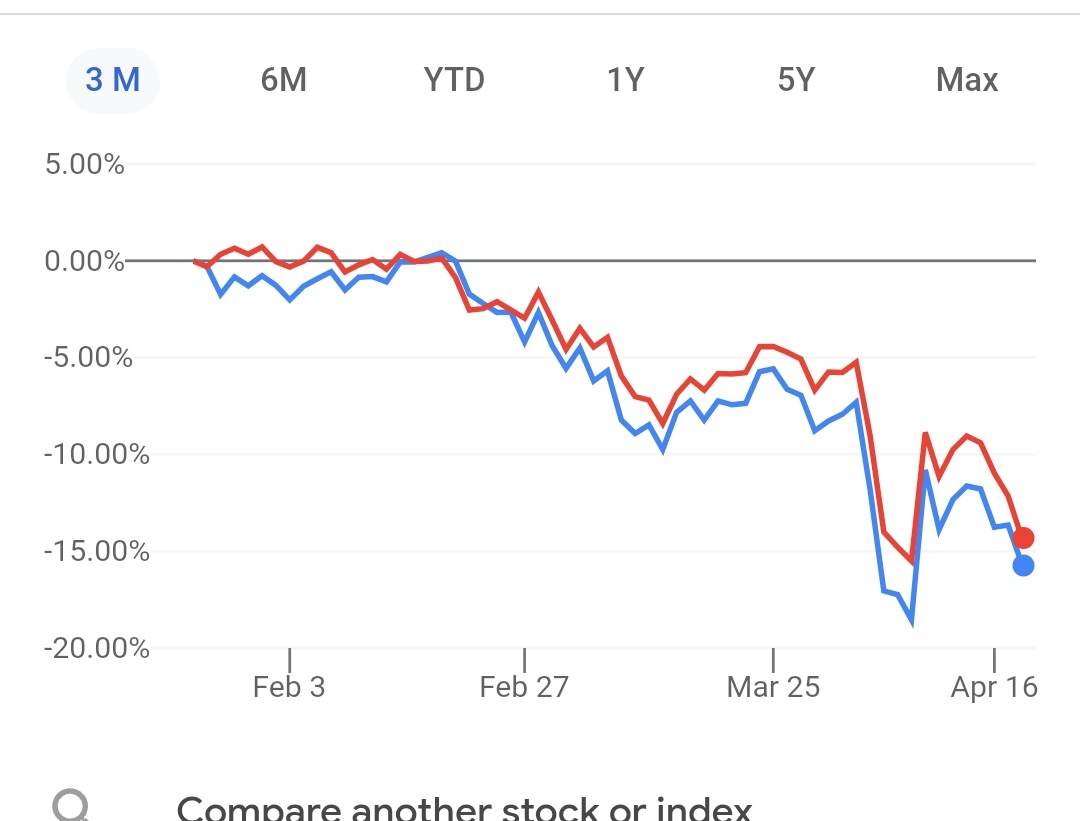
Task: Click the Feb 27 date label
Action: click(x=524, y=687)
